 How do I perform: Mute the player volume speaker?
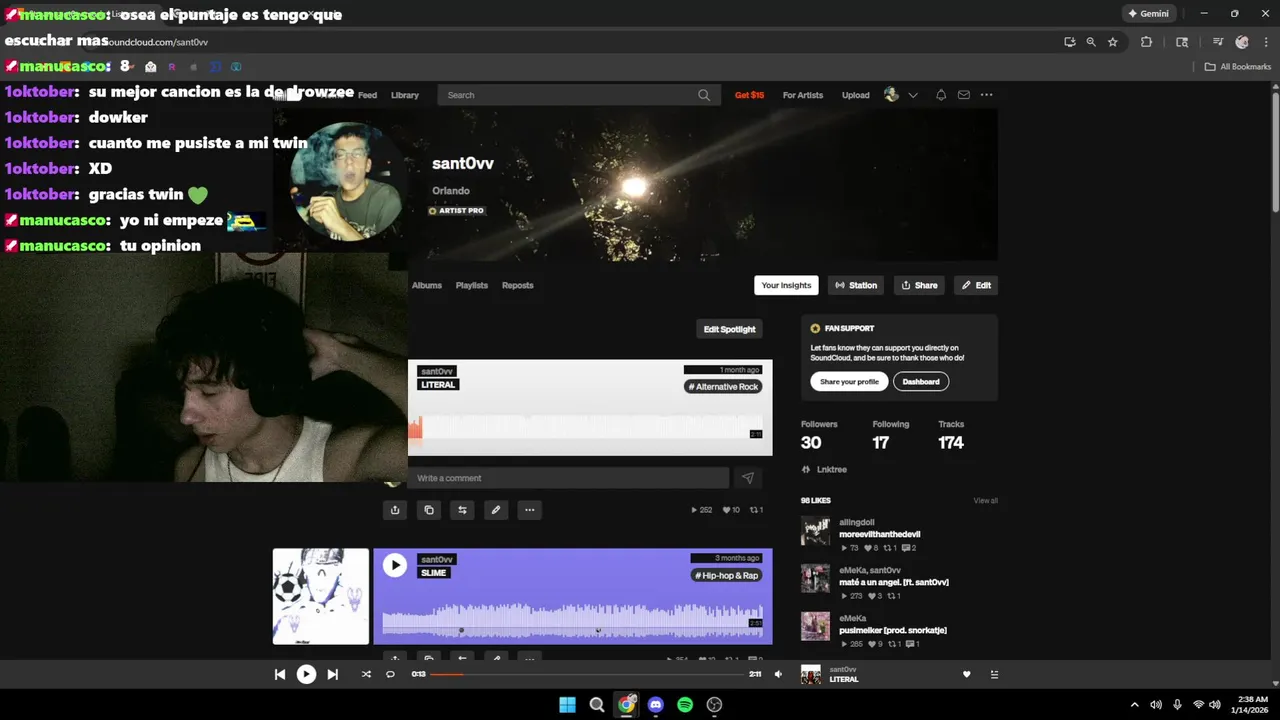point(778,674)
